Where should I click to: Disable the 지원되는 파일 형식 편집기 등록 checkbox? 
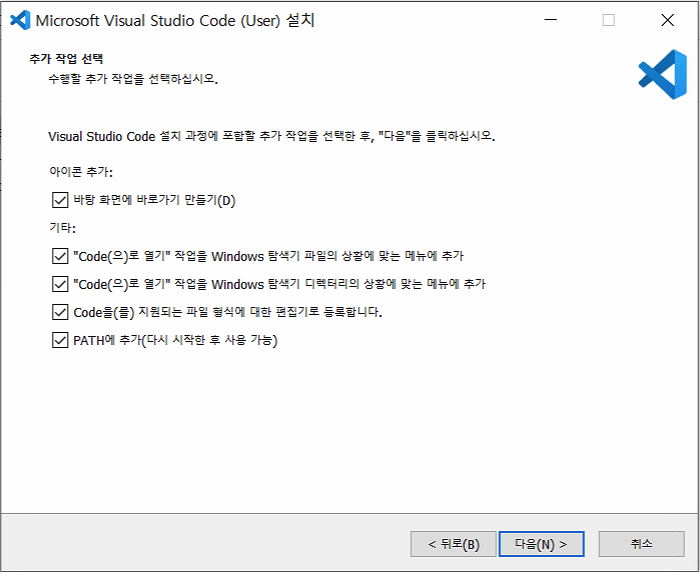(x=58, y=312)
